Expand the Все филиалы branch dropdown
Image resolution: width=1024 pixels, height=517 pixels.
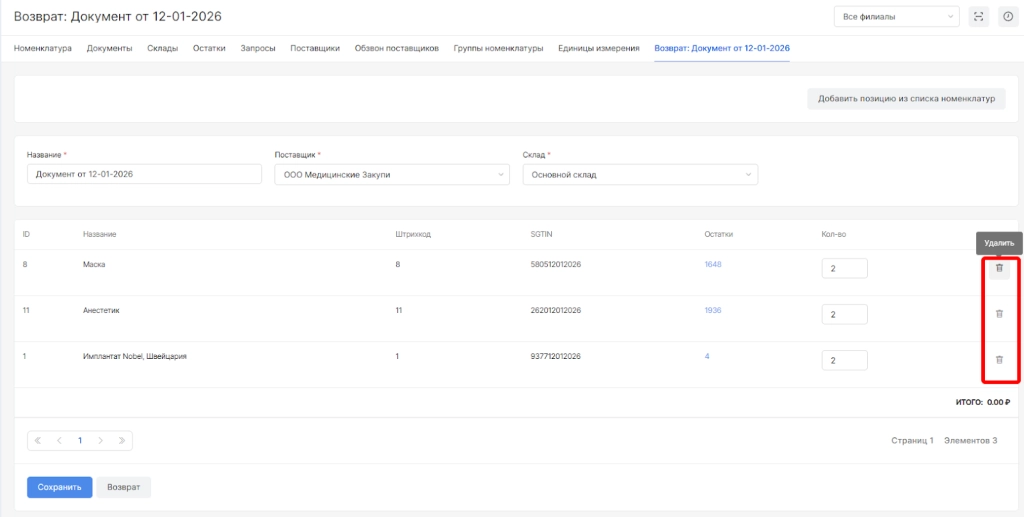(895, 17)
